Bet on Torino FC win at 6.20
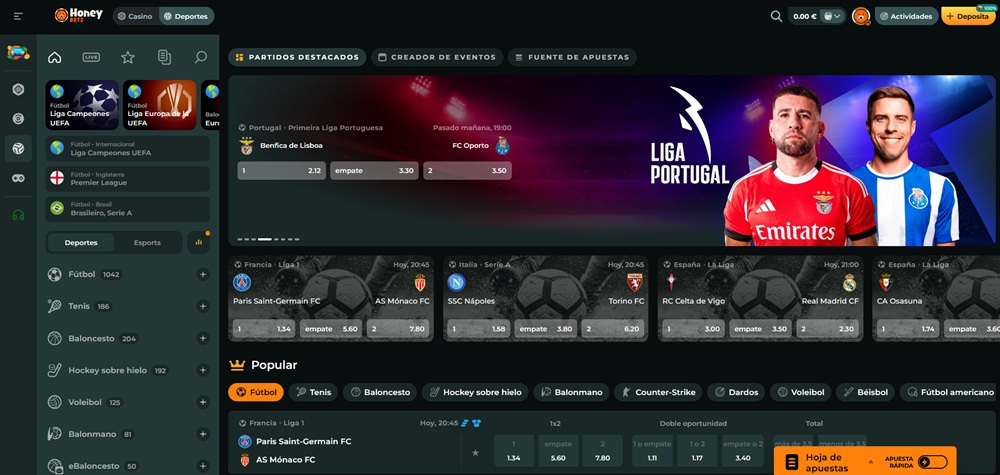 point(614,328)
